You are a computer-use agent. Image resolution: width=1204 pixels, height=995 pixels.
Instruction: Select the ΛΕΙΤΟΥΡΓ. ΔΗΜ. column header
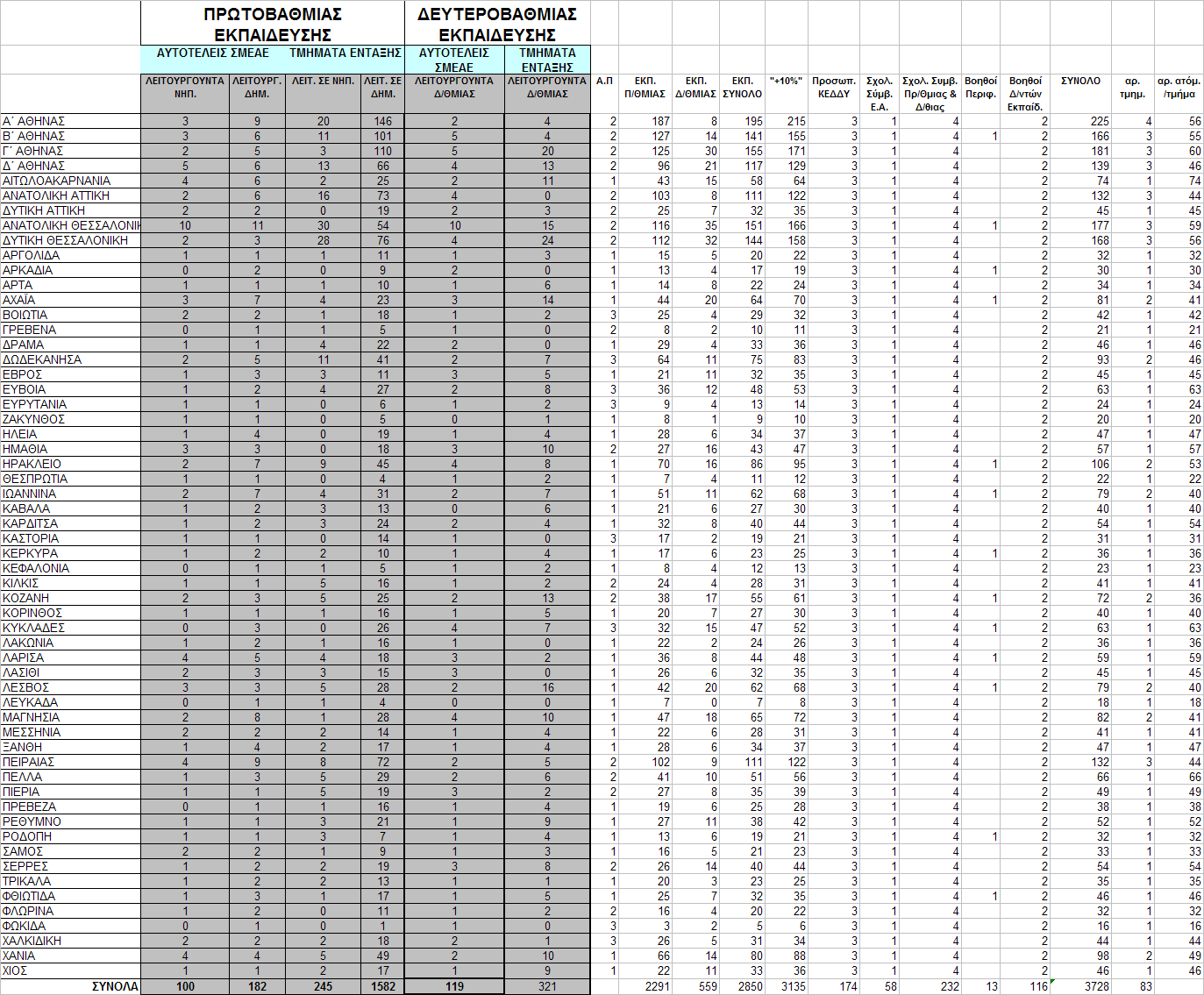257,94
